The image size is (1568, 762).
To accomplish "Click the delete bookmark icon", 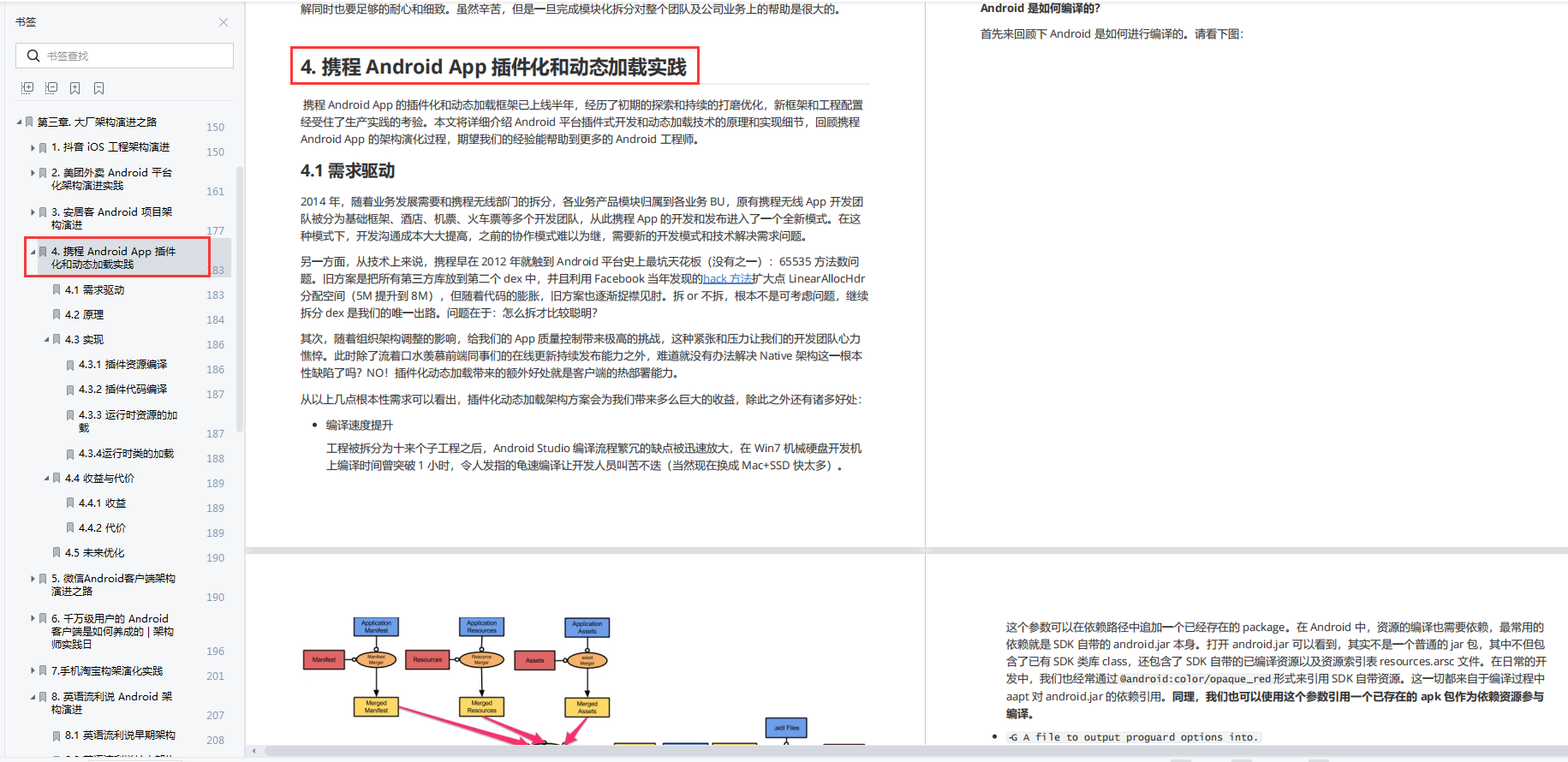I will coord(99,88).
